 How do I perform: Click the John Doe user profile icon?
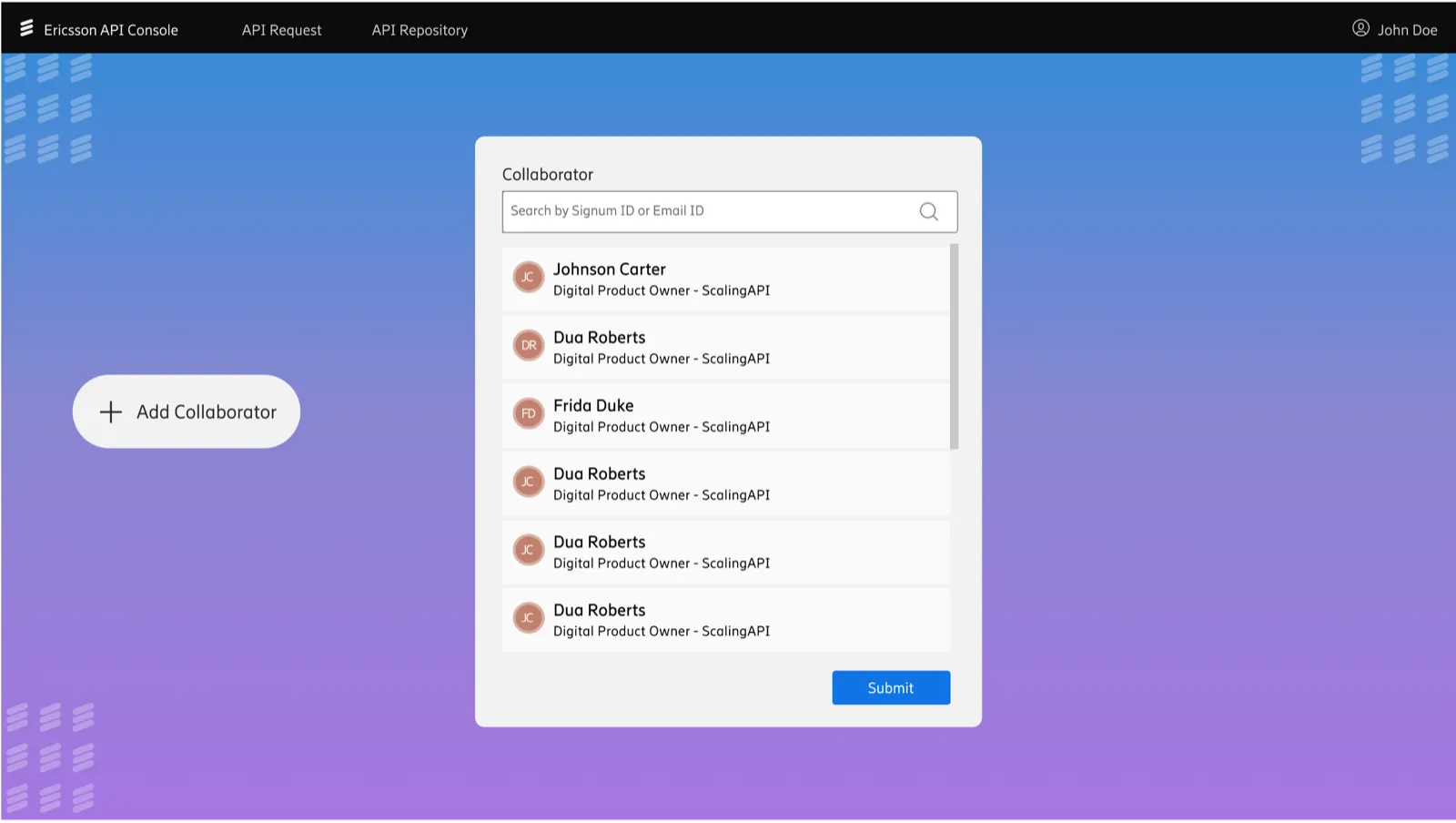1360,28
